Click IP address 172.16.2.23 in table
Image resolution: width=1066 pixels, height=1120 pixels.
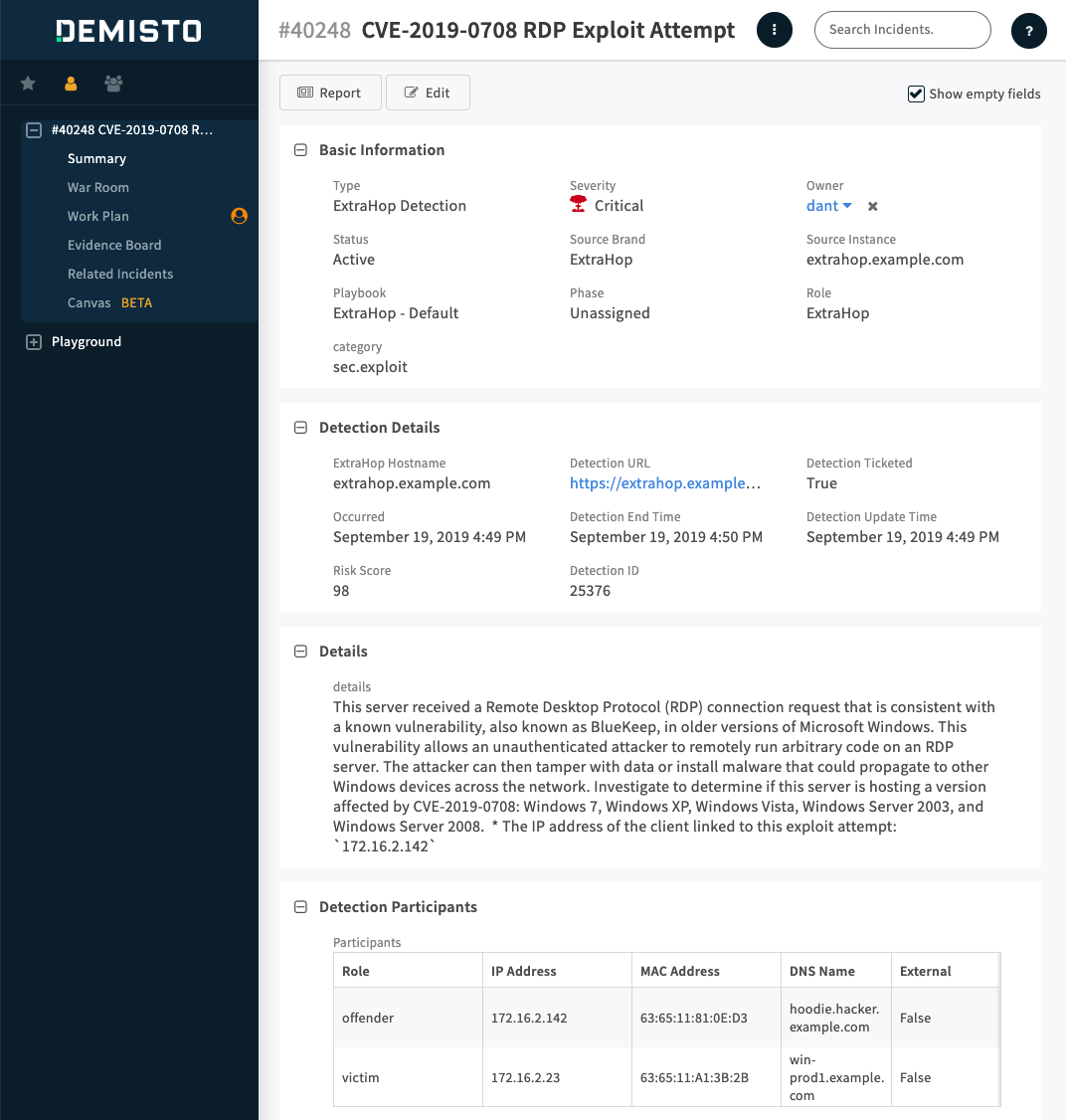click(x=525, y=1078)
